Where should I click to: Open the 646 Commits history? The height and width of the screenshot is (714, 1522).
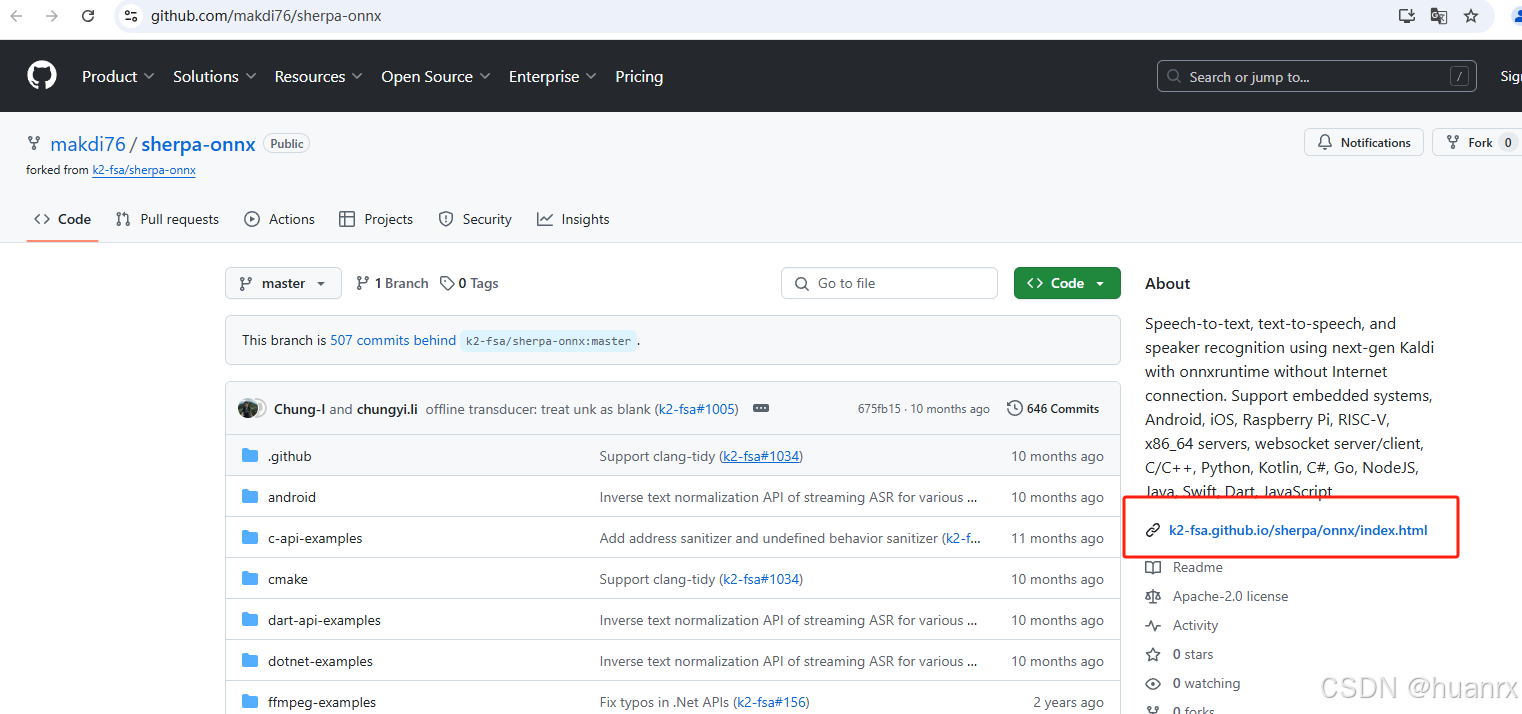1052,408
